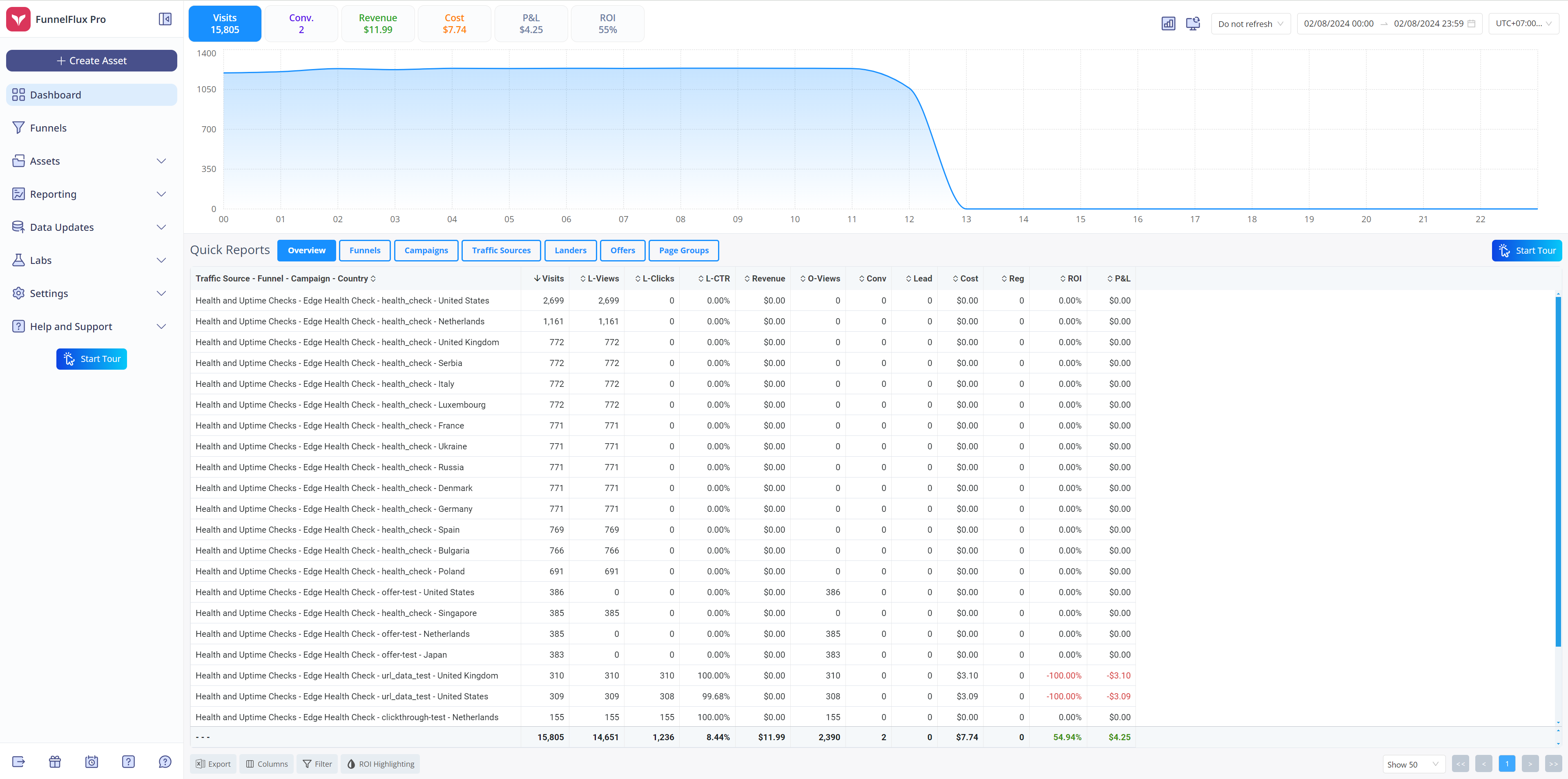Click the end date 02/08/2024 23:59 field
Viewport: 1568px width, 779px height.
1429,23
